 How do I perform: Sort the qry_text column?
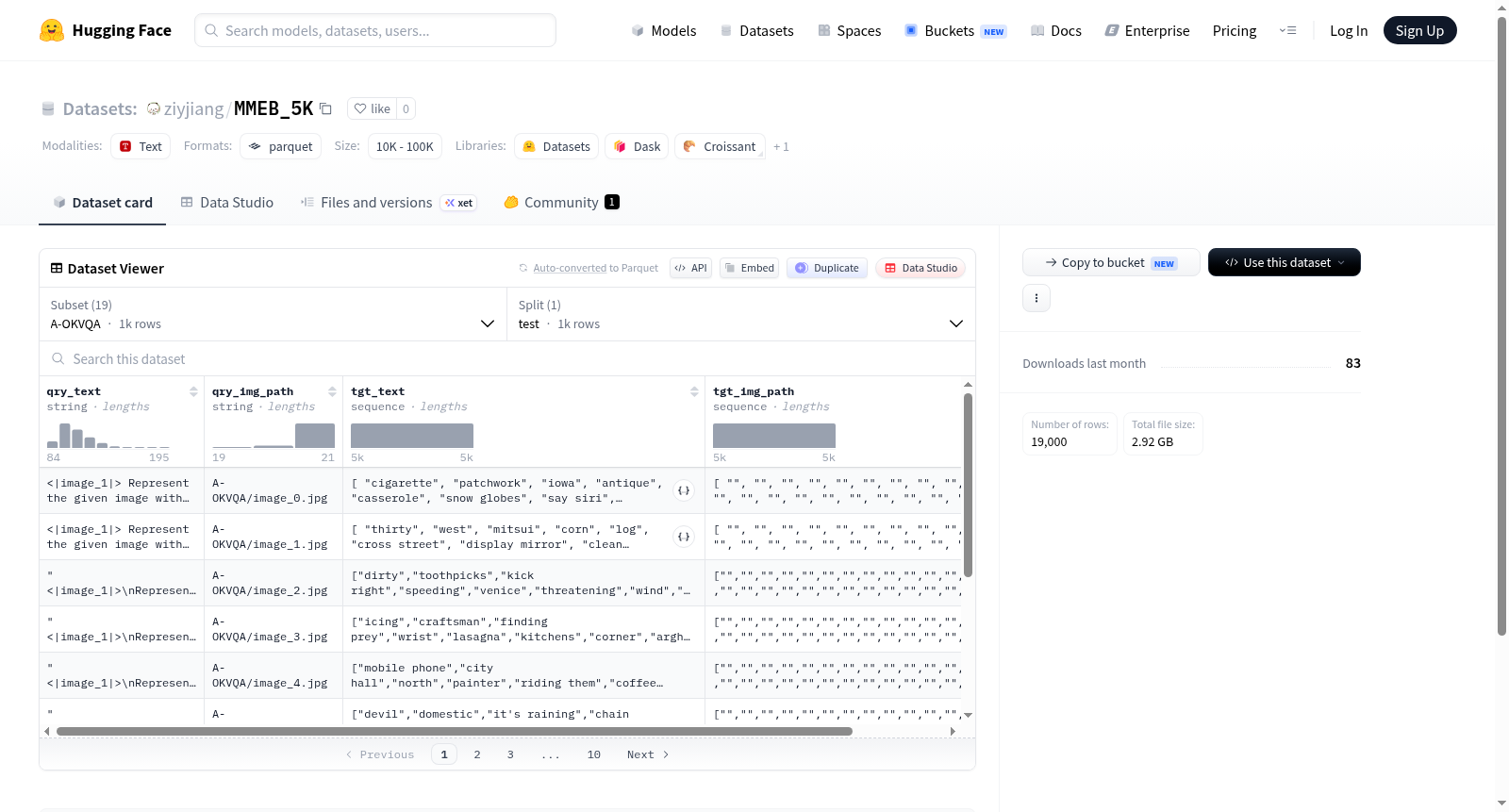tap(193, 391)
